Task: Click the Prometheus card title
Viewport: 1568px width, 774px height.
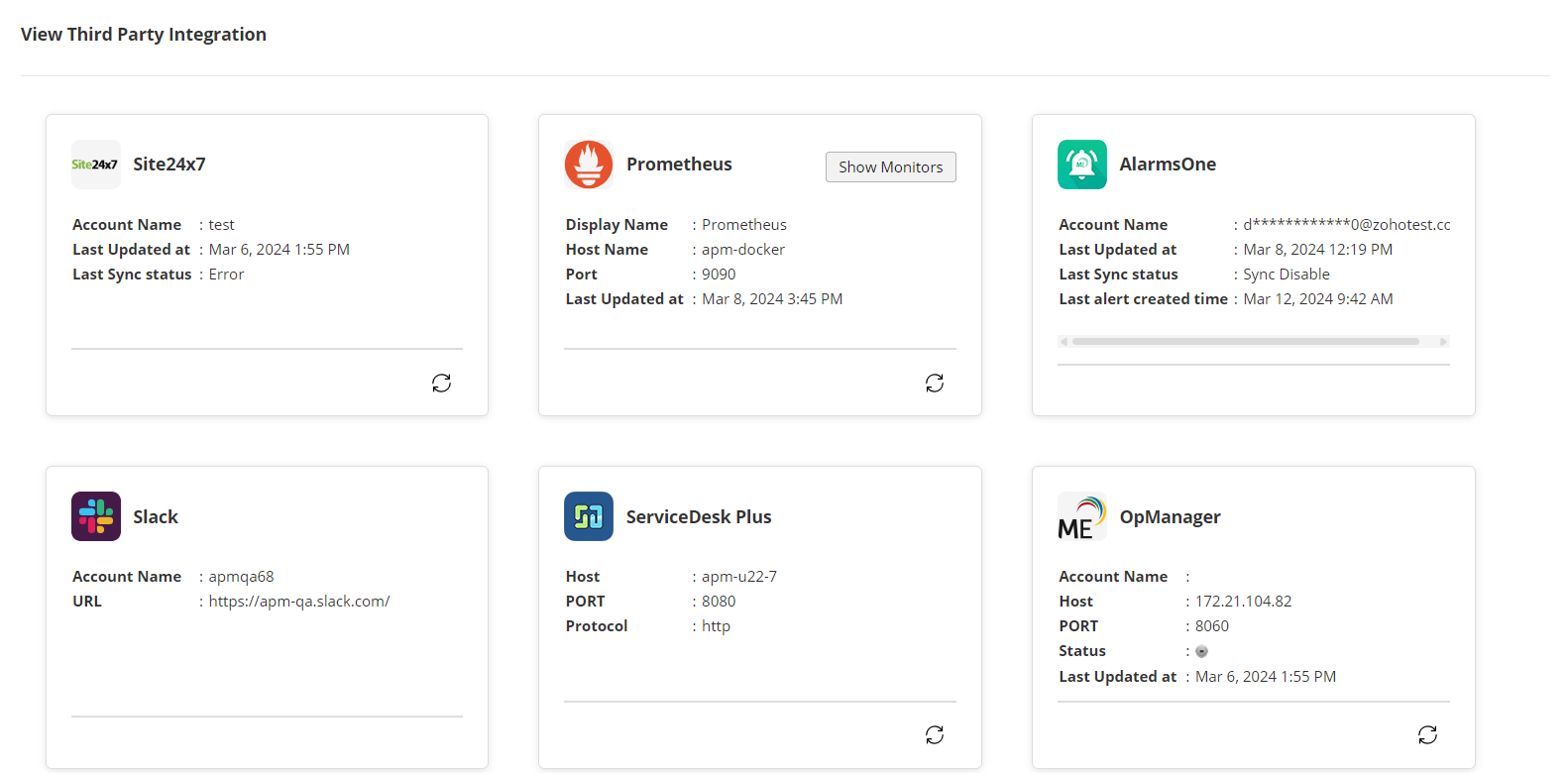Action: (679, 165)
